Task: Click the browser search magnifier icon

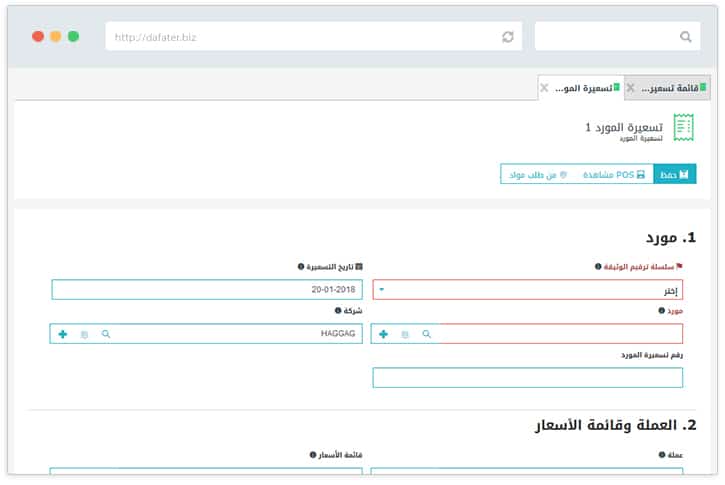Action: (686, 37)
